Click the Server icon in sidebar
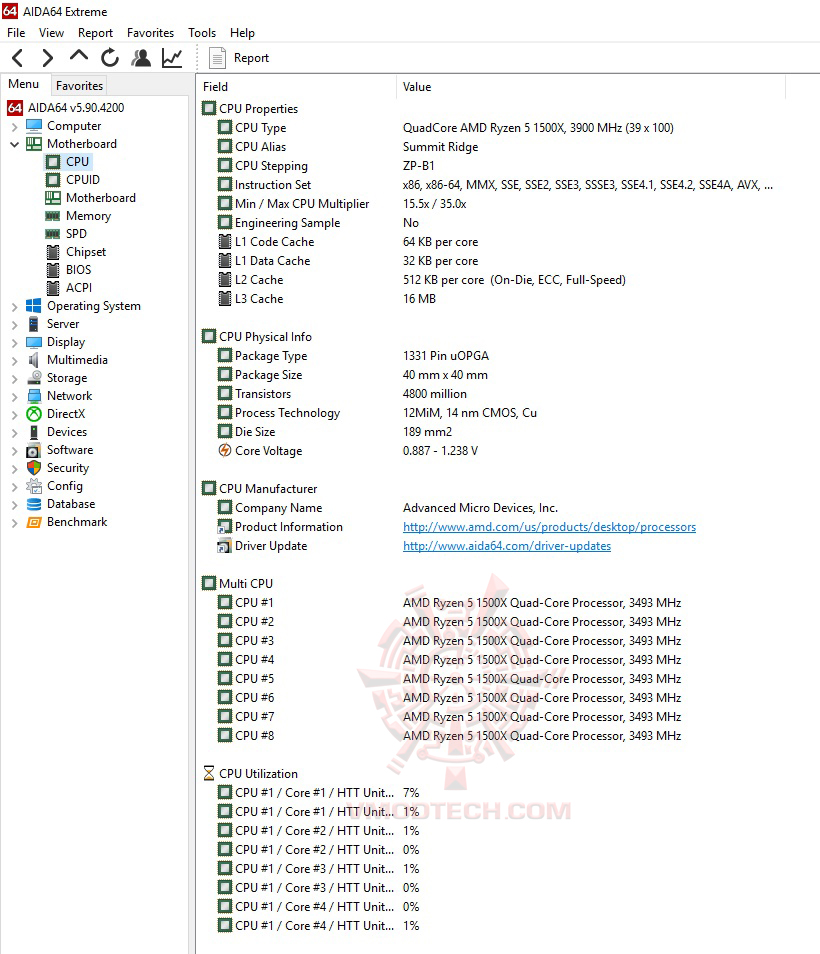The image size is (820, 954). [x=34, y=324]
